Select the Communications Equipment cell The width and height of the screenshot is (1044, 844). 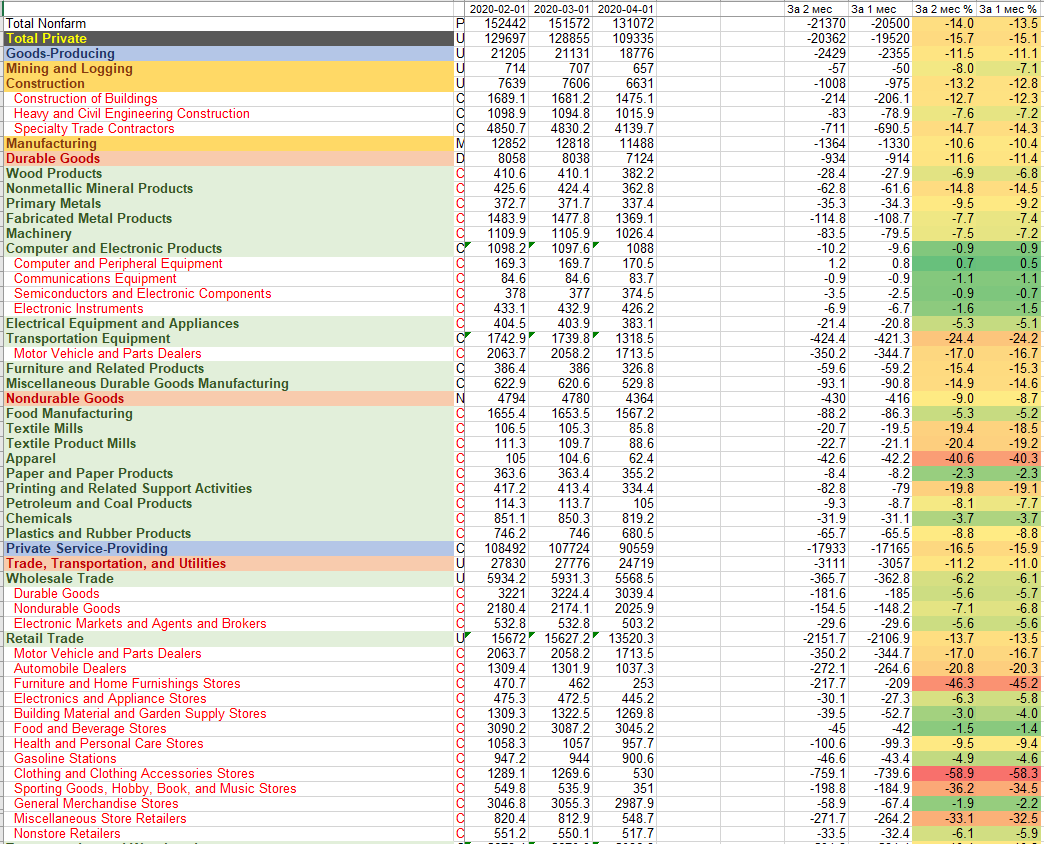point(95,278)
